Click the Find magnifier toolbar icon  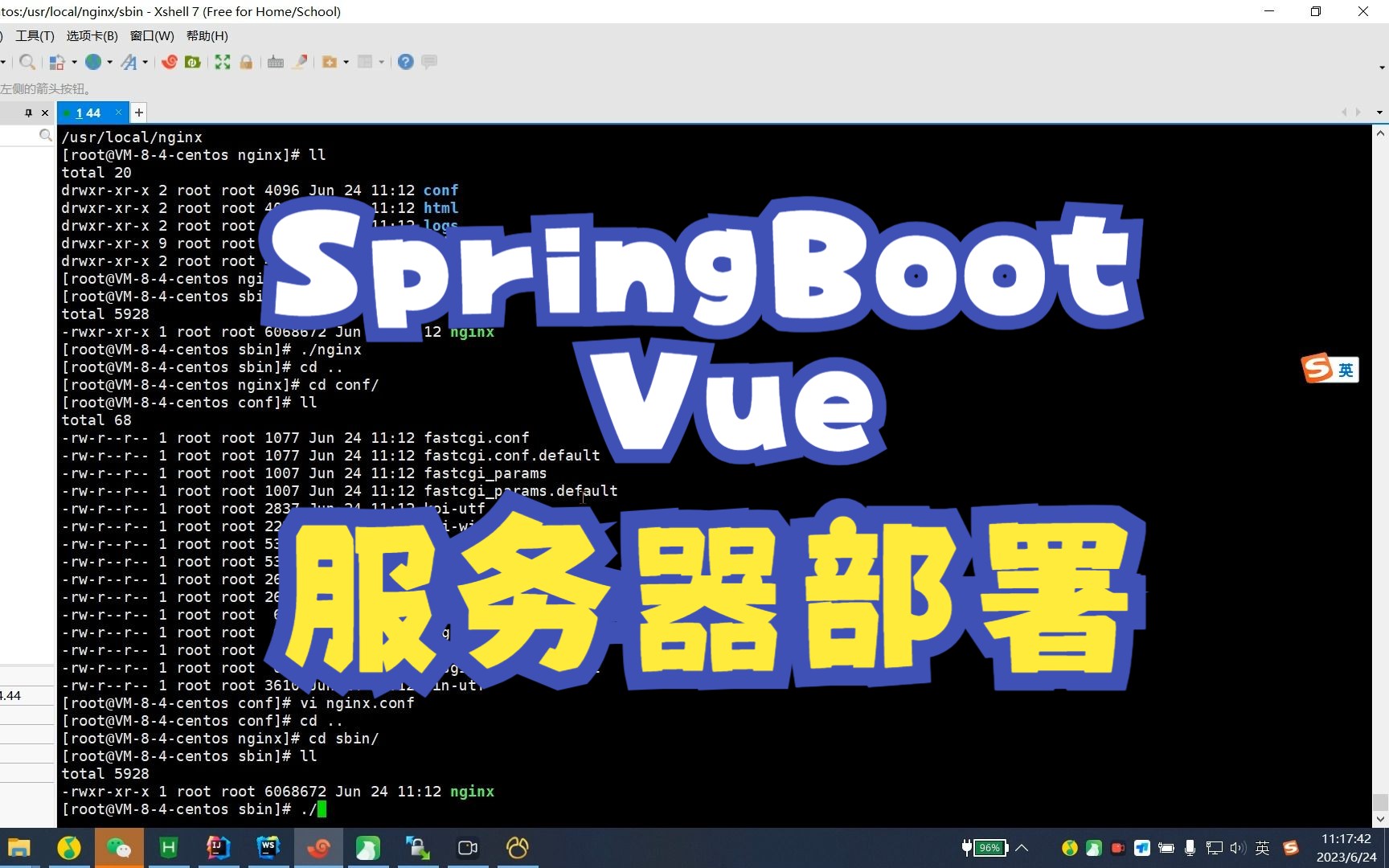coord(27,62)
